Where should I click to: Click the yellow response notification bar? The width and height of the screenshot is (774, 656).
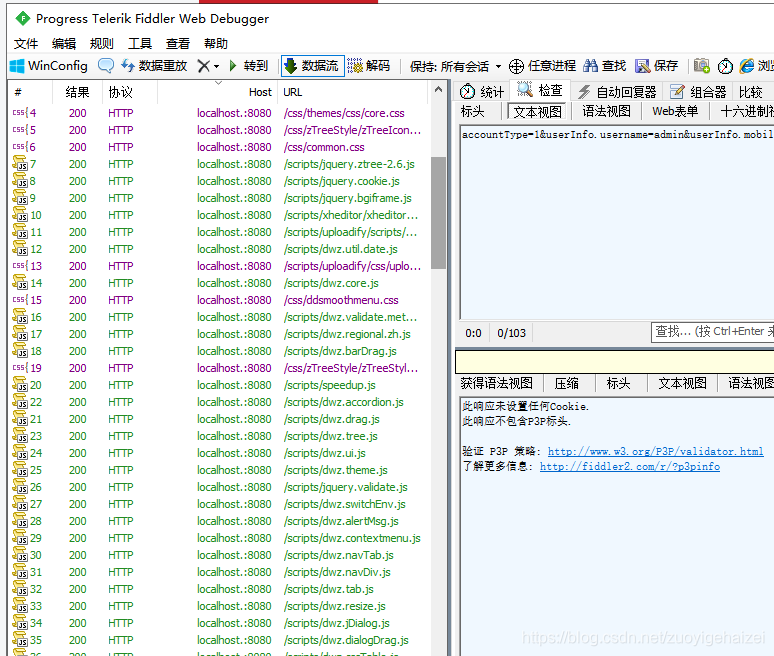coord(615,361)
